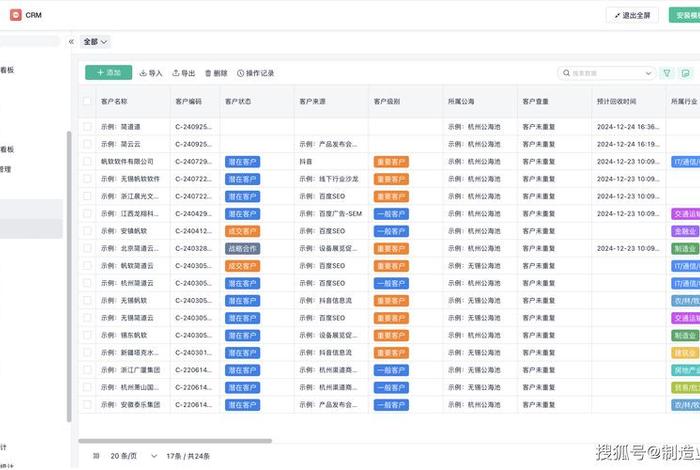The height and width of the screenshot is (470, 700).
Task: Click the magnifier icon in the search box
Action: 566,73
